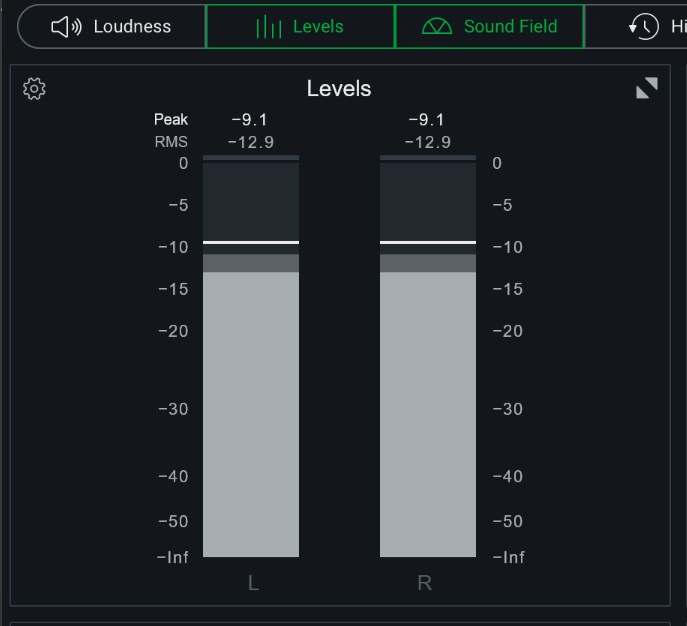Click the right channel level meter bar
The image size is (687, 626).
tap(427, 410)
